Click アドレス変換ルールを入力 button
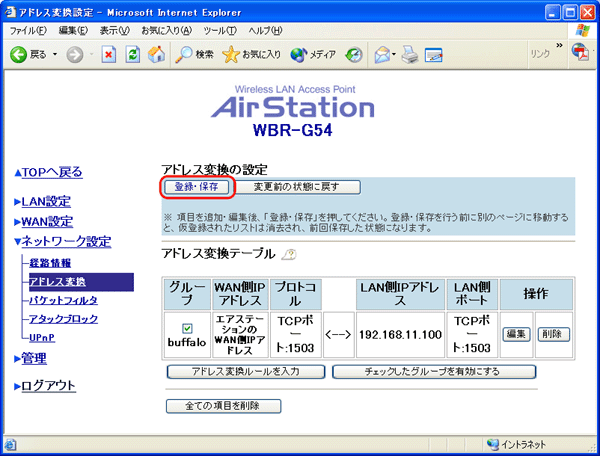This screenshot has width=600, height=456. pyautogui.click(x=246, y=372)
